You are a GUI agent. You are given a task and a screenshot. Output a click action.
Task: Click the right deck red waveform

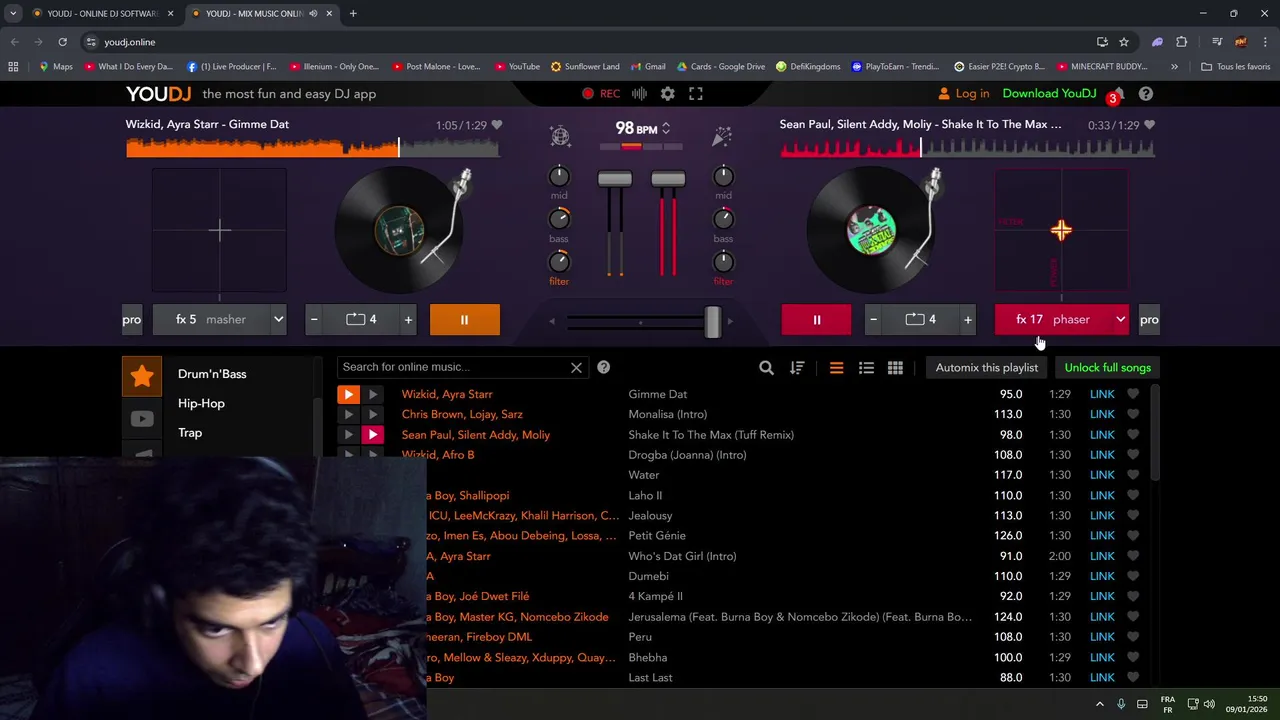pyautogui.click(x=967, y=148)
